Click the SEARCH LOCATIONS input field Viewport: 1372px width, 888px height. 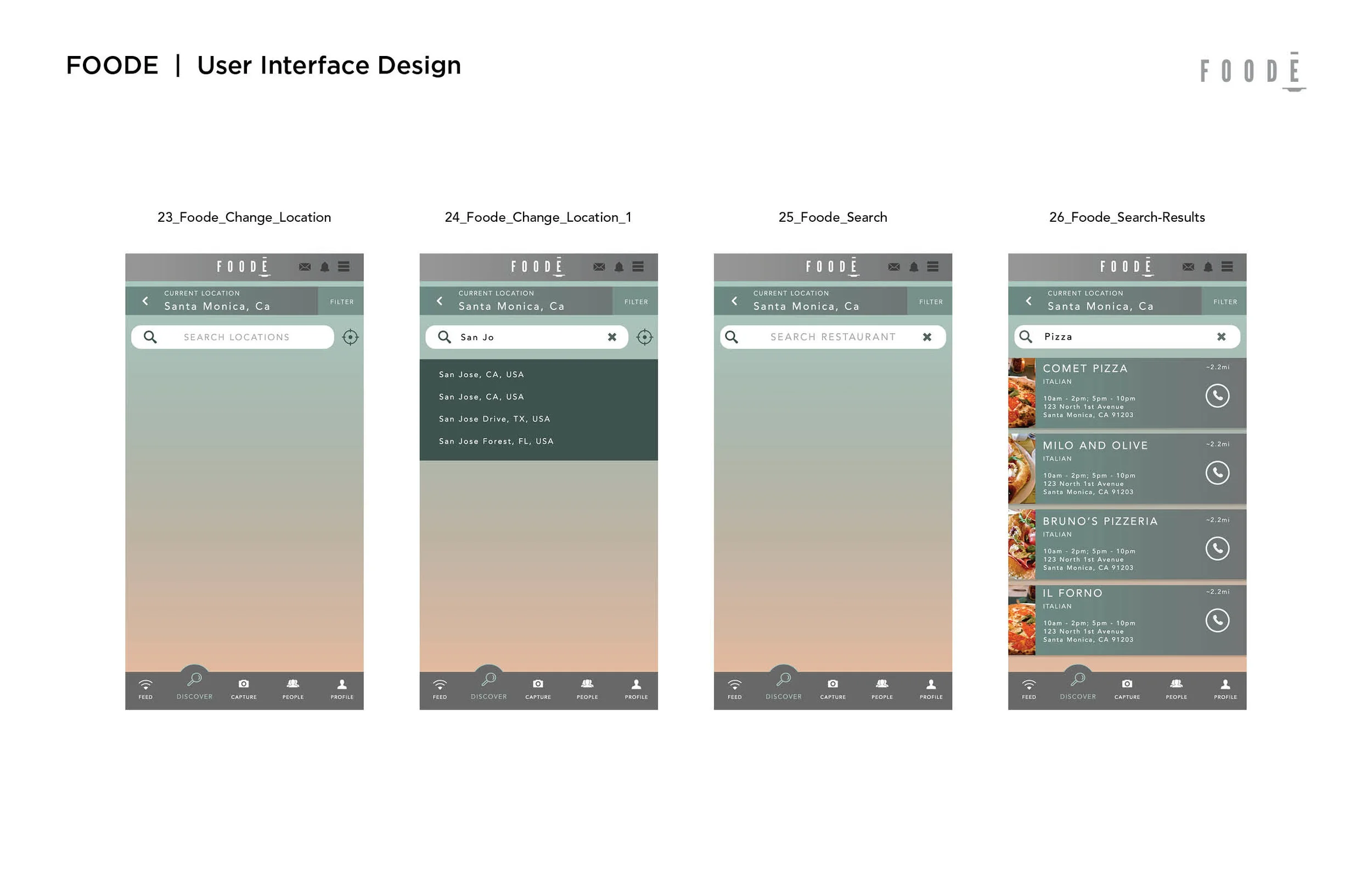(x=237, y=337)
